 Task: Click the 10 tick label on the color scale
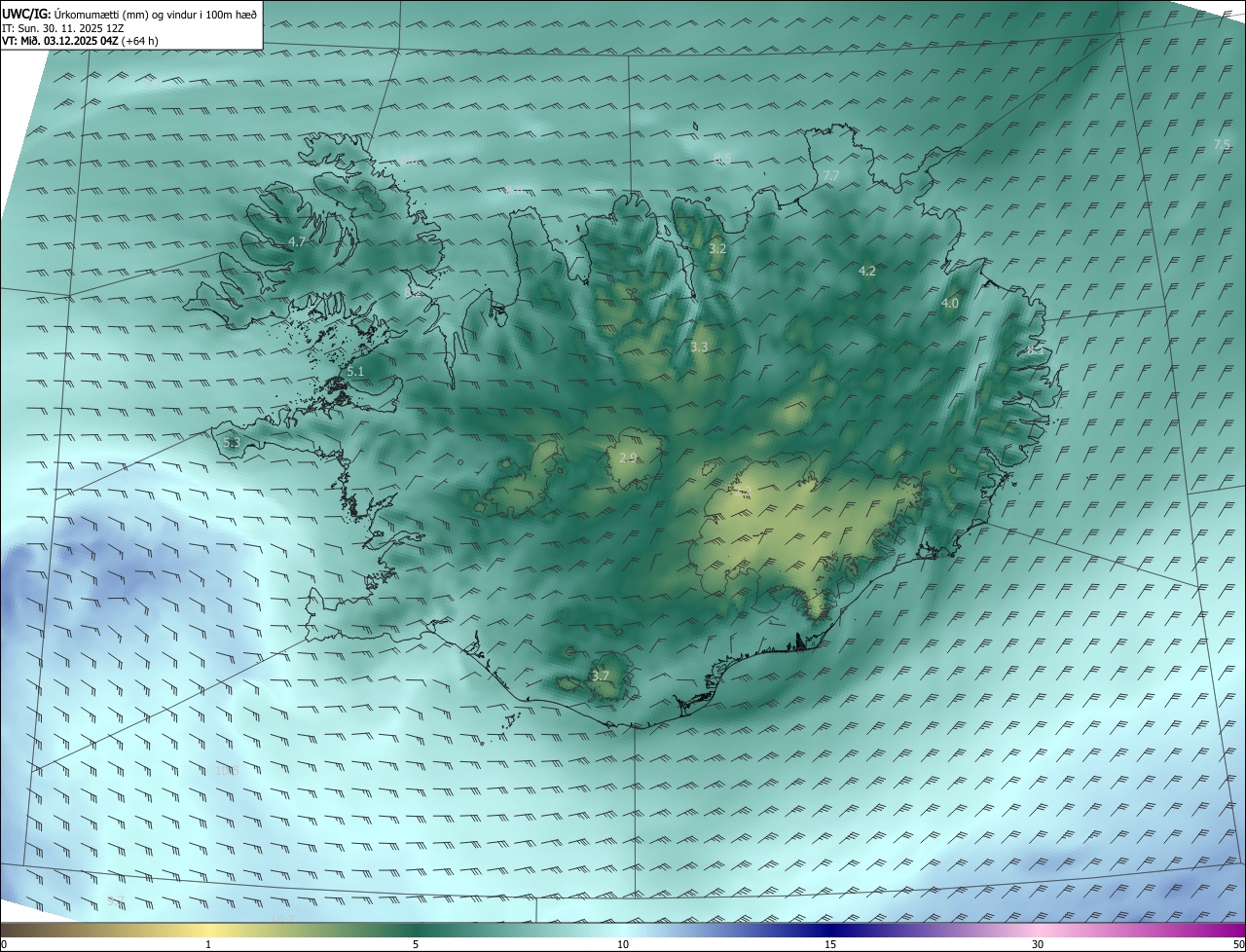point(623,944)
